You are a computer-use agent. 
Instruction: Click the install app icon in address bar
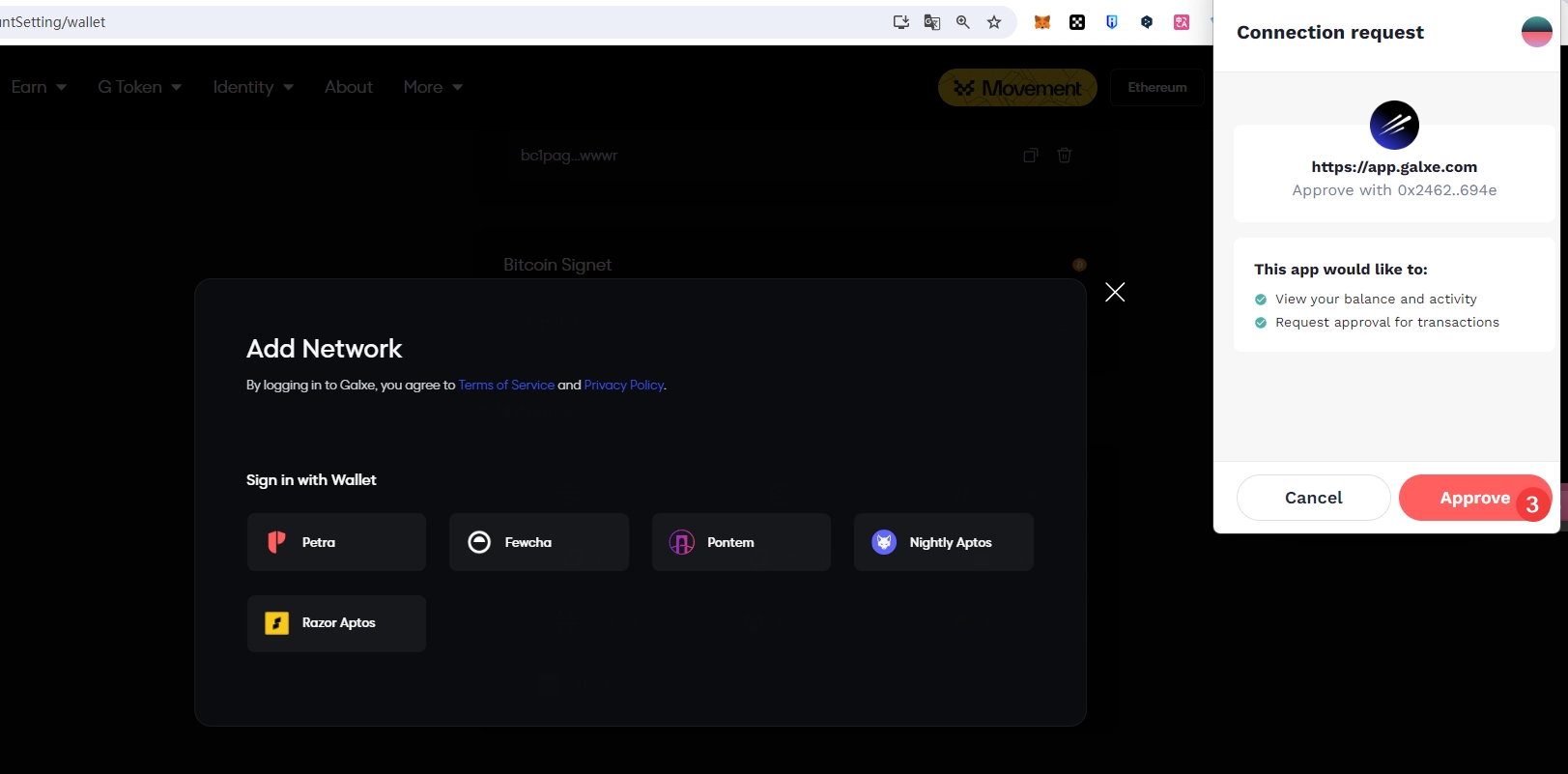pos(900,22)
